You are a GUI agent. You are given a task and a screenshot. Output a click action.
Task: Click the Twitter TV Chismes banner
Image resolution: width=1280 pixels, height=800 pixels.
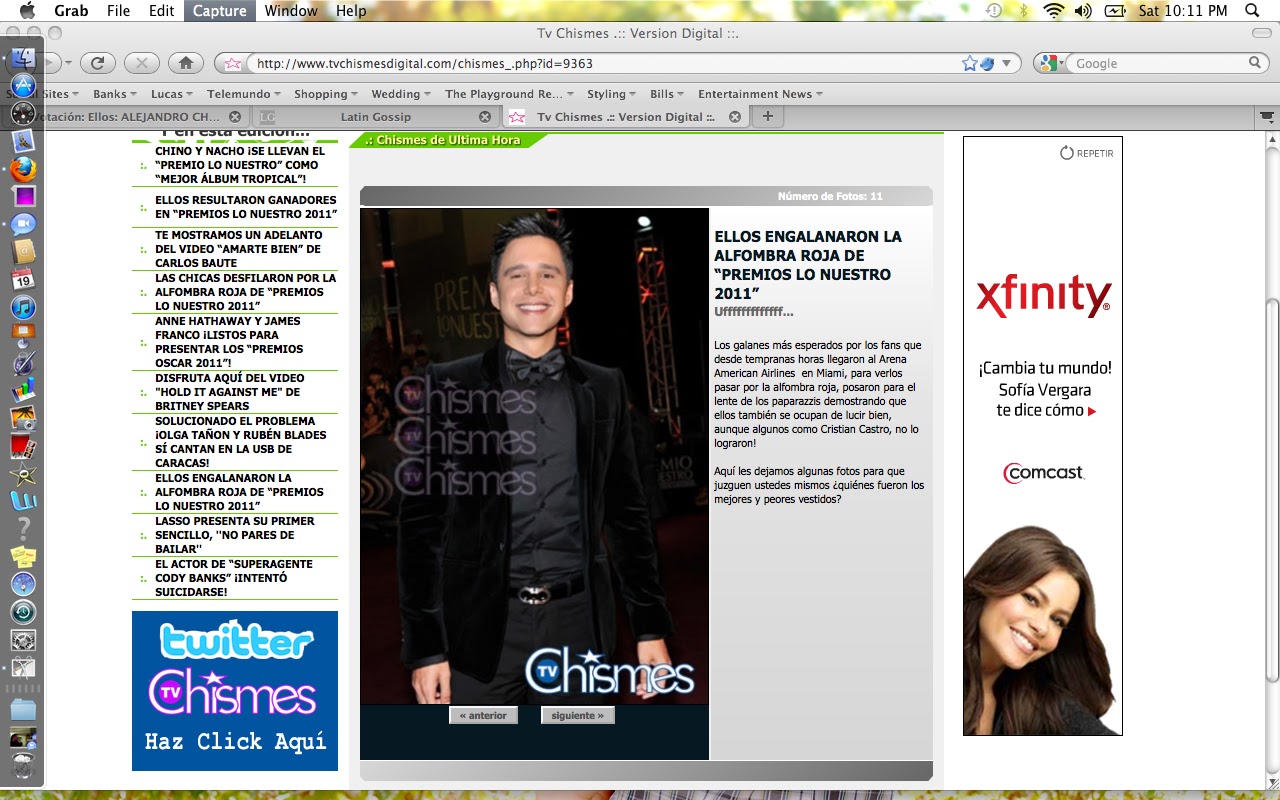coord(235,691)
